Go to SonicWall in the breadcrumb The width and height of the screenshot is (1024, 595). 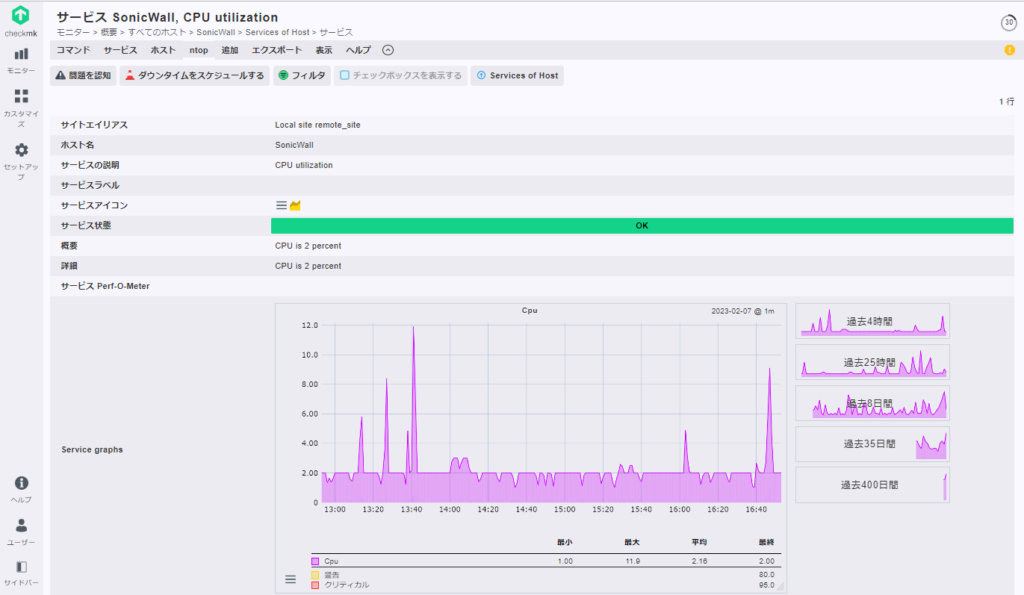pos(216,32)
